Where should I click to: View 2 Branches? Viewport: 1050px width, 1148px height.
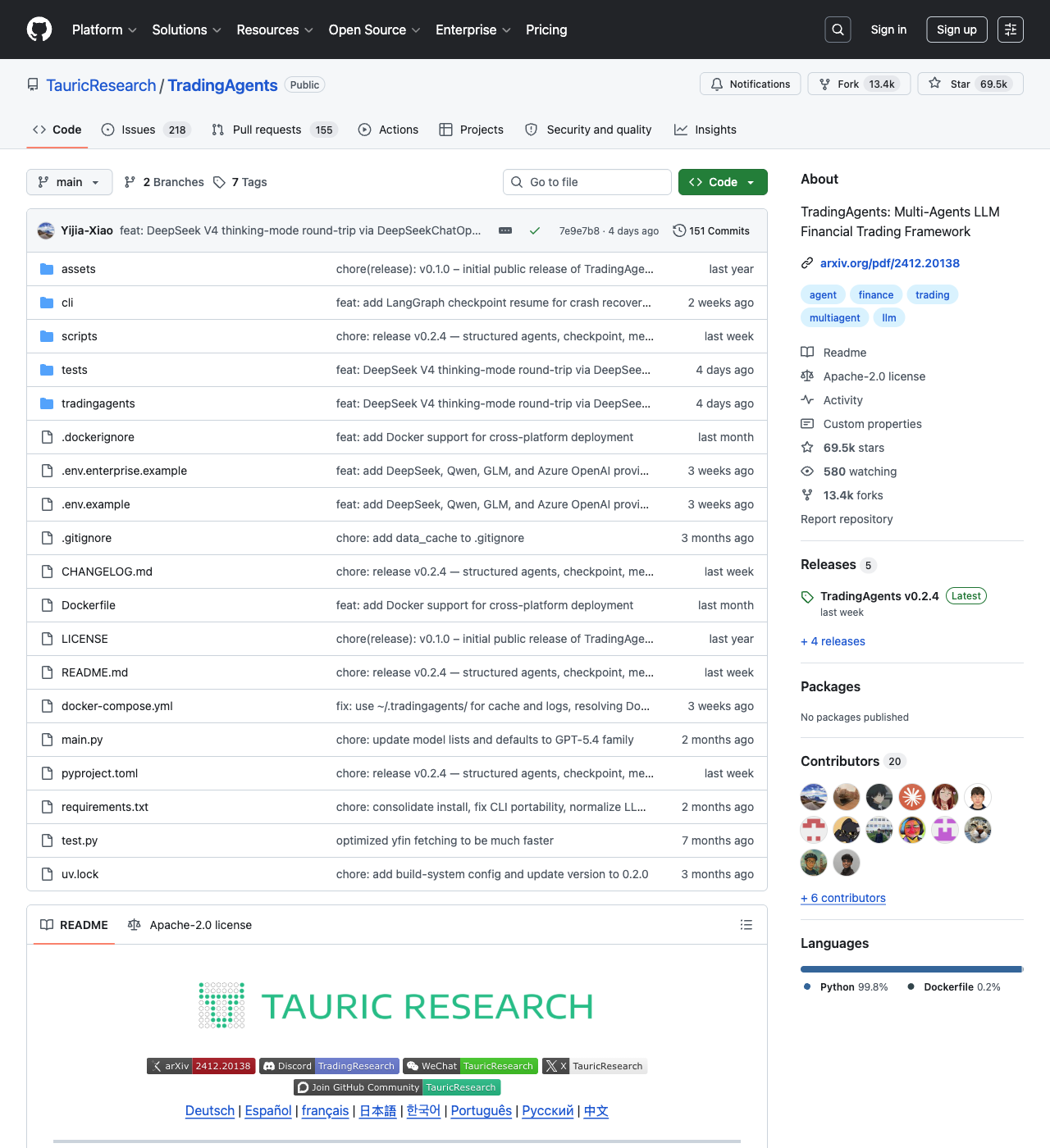tap(164, 182)
